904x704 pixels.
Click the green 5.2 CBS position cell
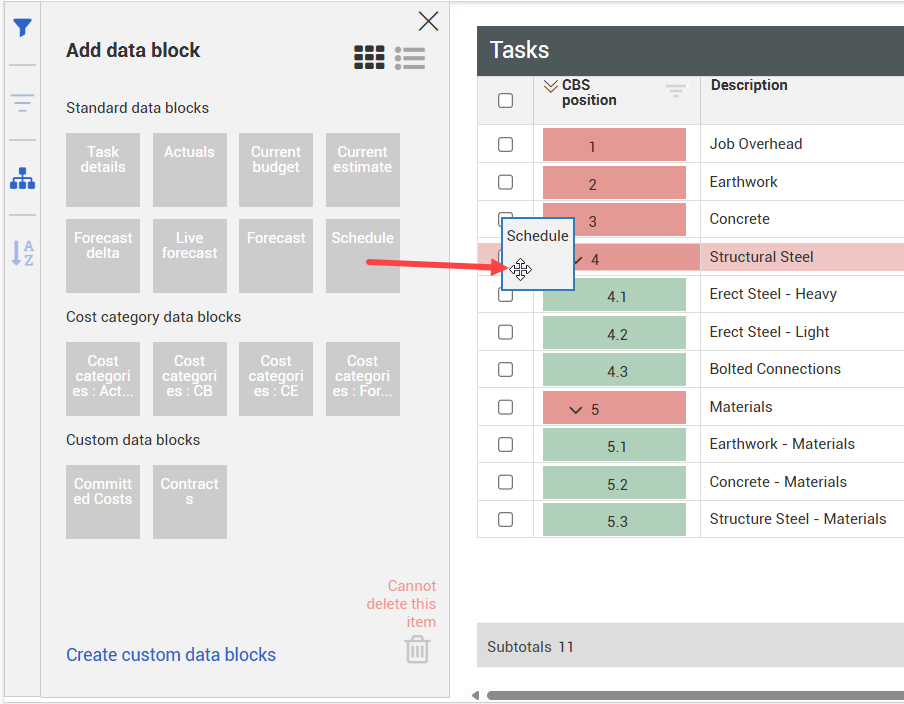click(x=616, y=484)
